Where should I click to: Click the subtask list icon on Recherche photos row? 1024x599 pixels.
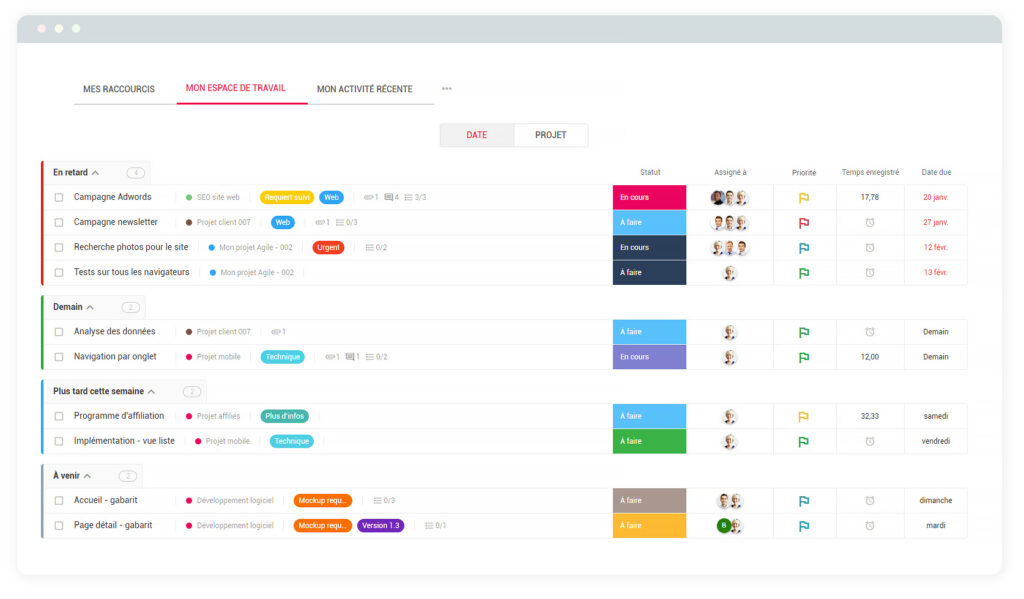[370, 248]
